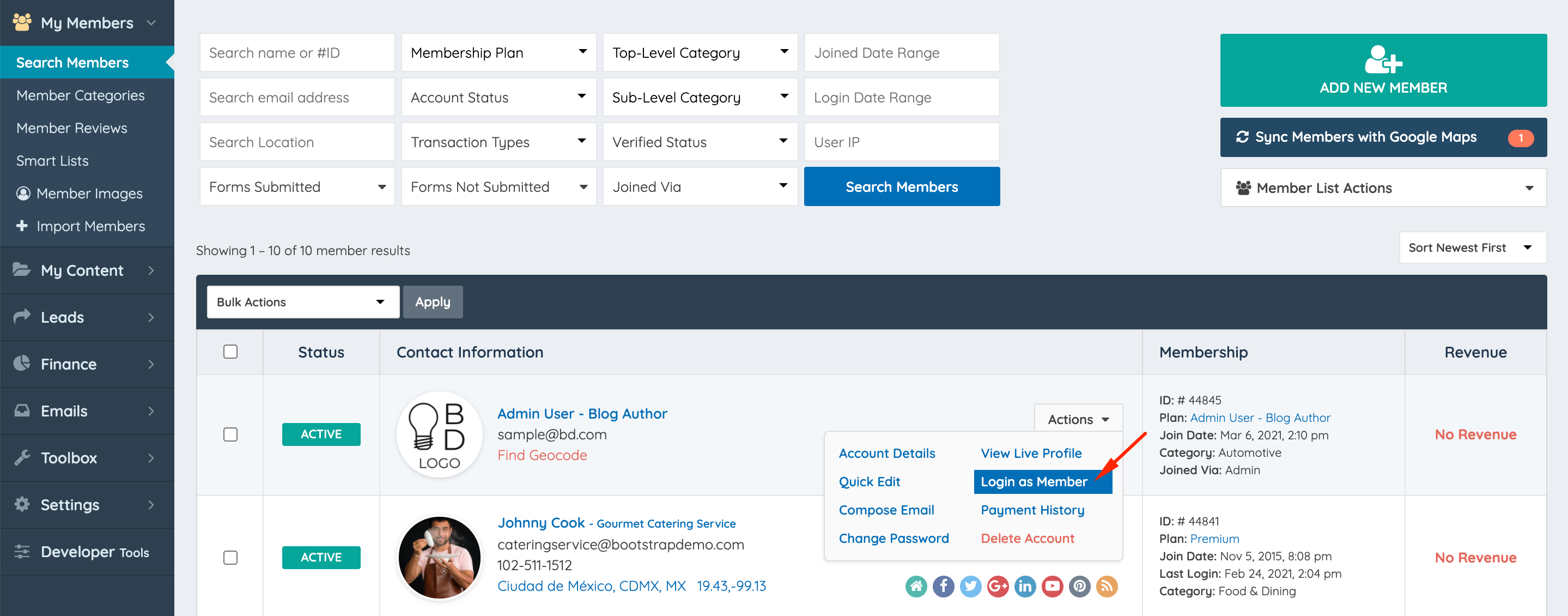Screen dimensions: 1568x616
Task: Click Johnny Cook's Facebook icon
Action: pyautogui.click(x=944, y=586)
